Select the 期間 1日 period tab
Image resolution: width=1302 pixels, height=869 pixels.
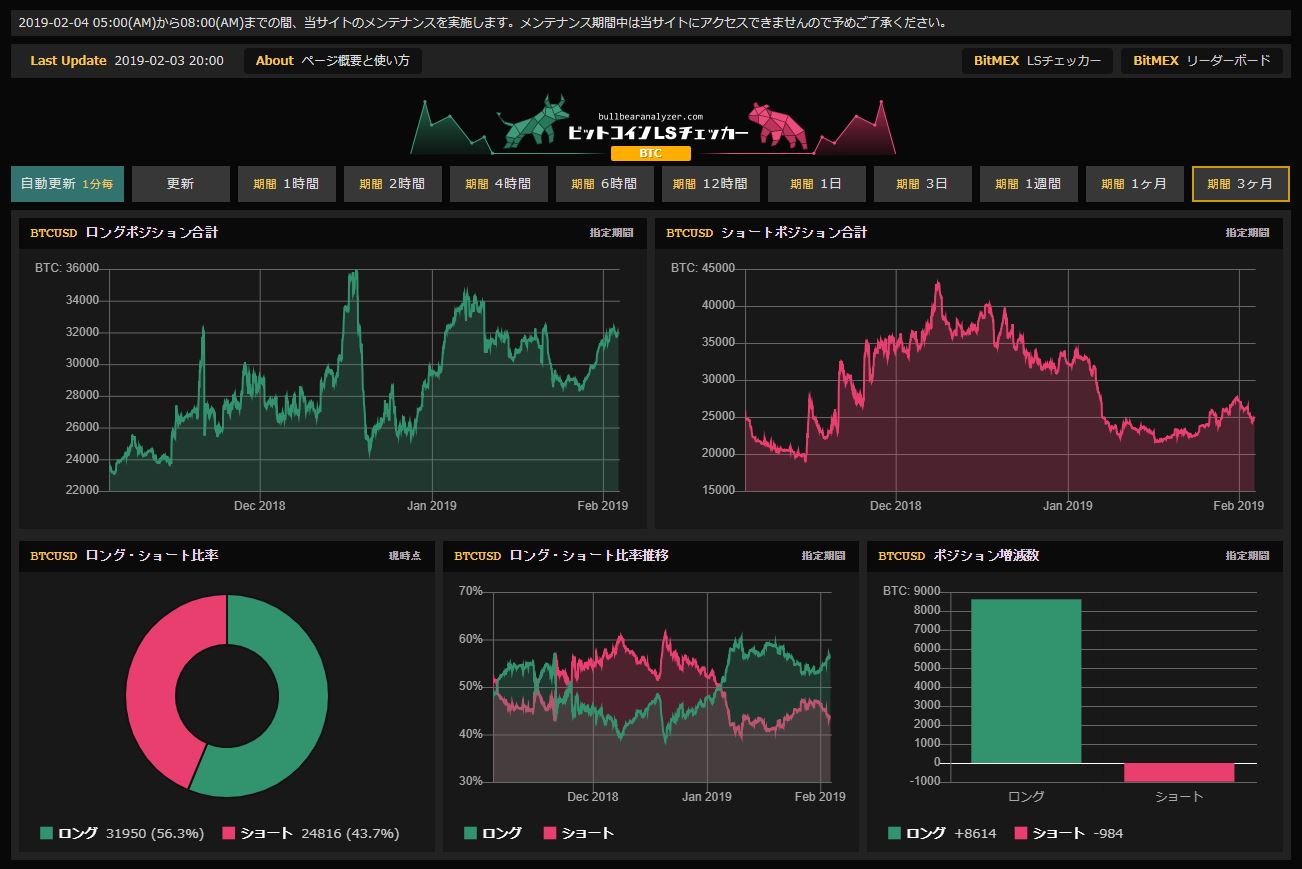pyautogui.click(x=817, y=183)
